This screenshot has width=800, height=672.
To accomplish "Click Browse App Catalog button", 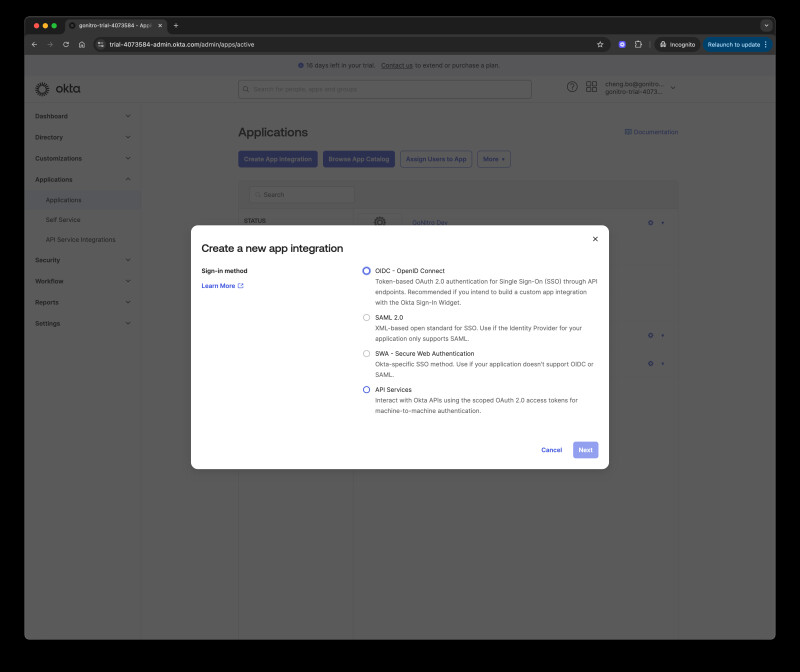I will [359, 159].
